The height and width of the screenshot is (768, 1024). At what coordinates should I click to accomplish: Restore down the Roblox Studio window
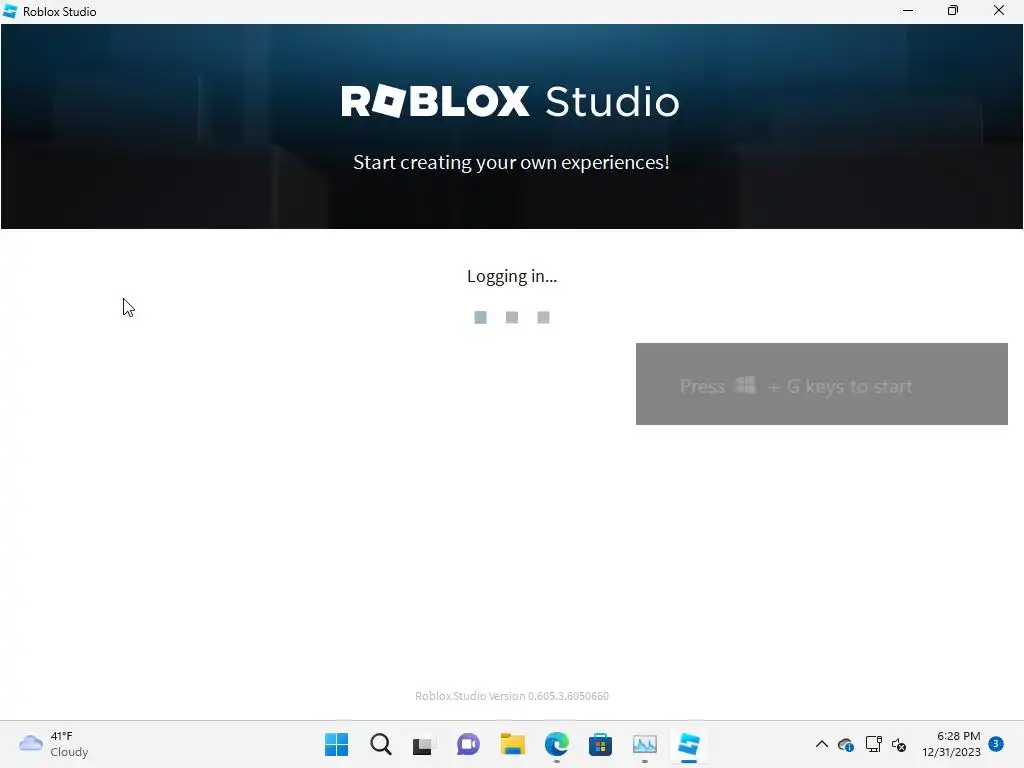[x=953, y=11]
